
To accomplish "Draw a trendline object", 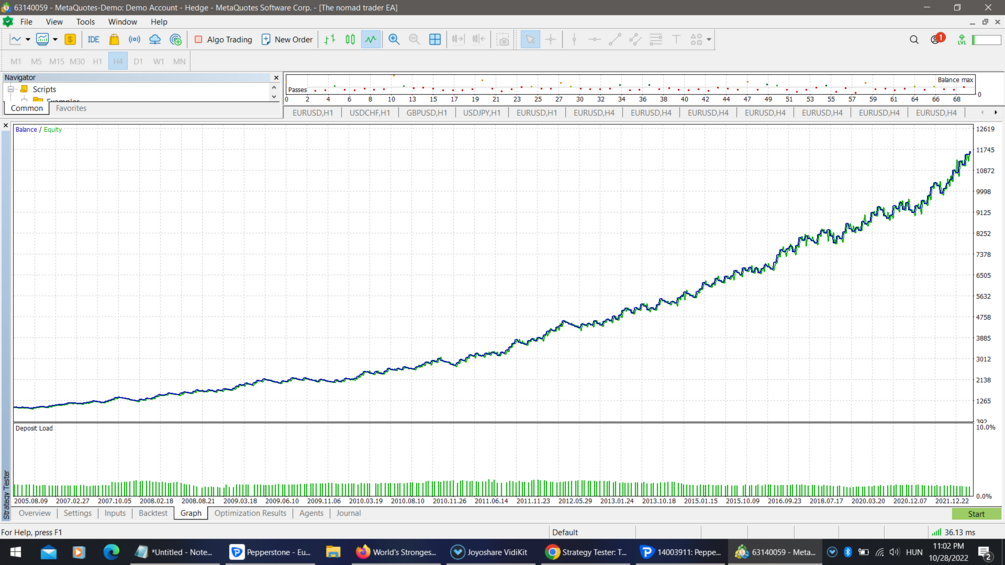I will point(615,40).
